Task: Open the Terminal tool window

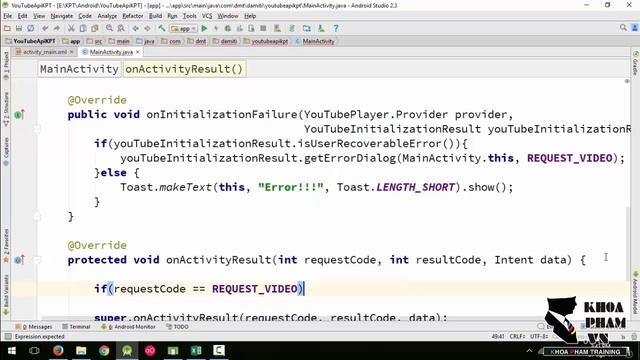Action: coord(76,327)
